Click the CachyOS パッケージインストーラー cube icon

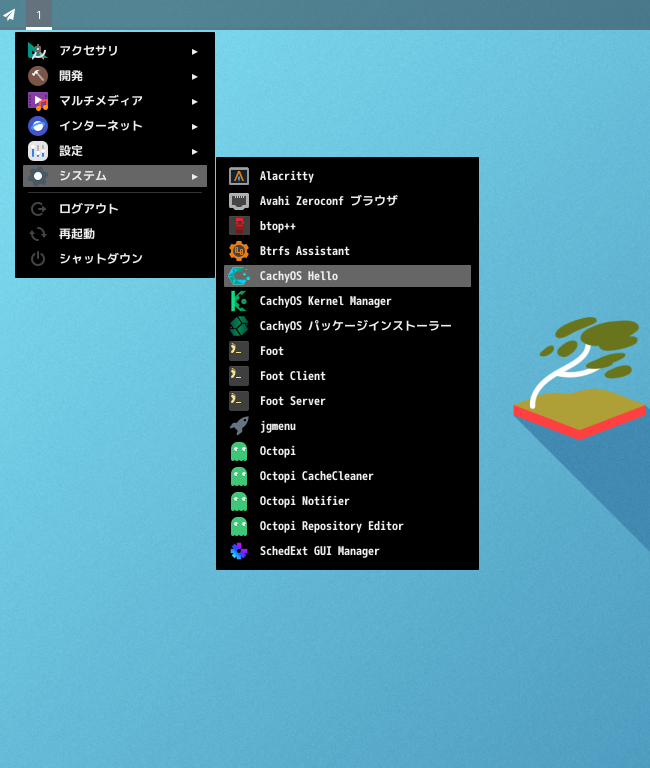pyautogui.click(x=239, y=326)
